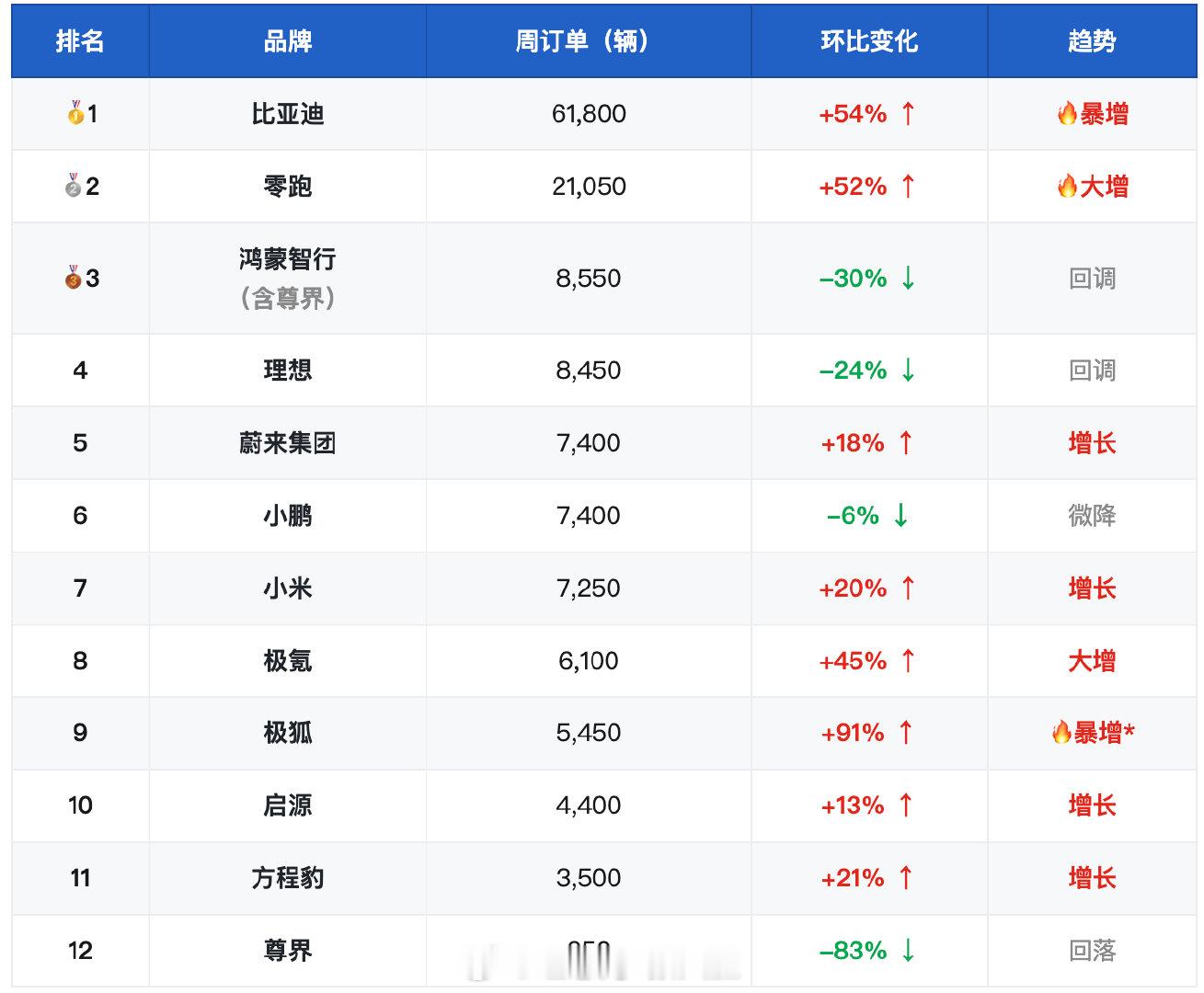Screen dimensions: 1204x993
Task: Click the 周订单（辆） column header
Action: 589,41
